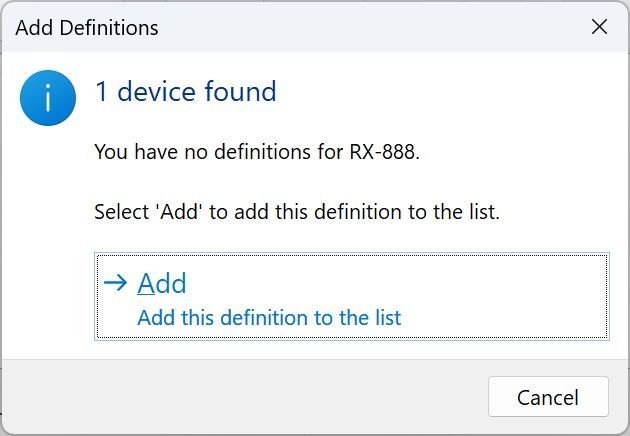This screenshot has height=436, width=630.
Task: Click the gray footer area beside Cancel
Action: click(250, 396)
